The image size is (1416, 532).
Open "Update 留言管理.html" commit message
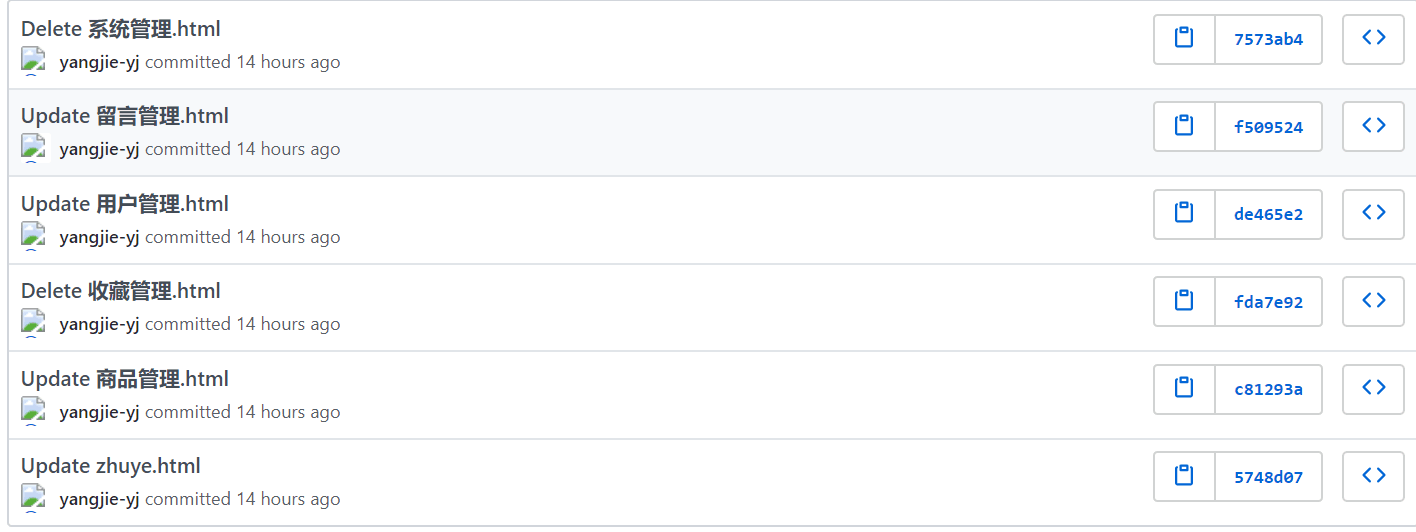pos(125,116)
